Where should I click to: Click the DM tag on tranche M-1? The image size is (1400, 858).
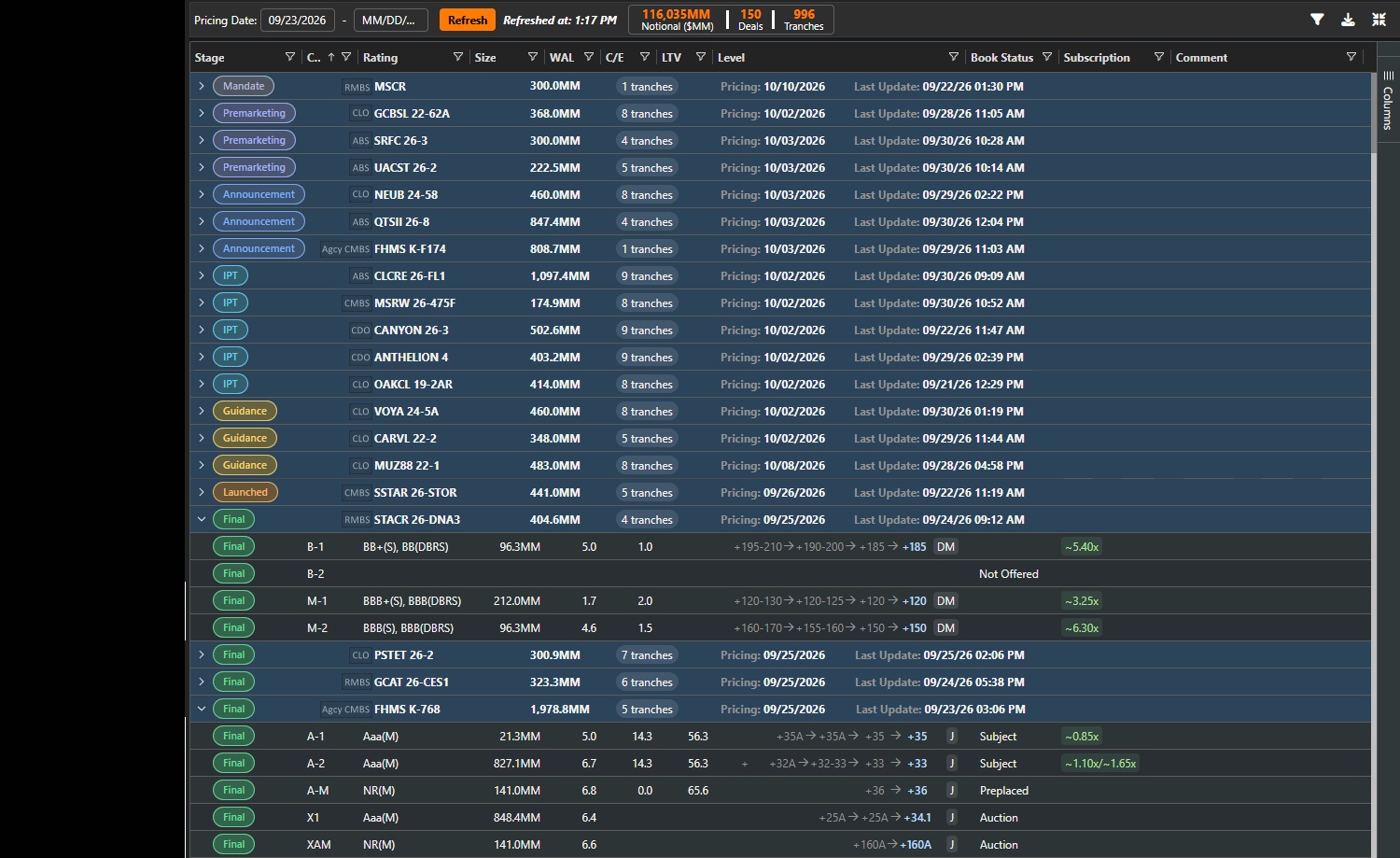[946, 600]
